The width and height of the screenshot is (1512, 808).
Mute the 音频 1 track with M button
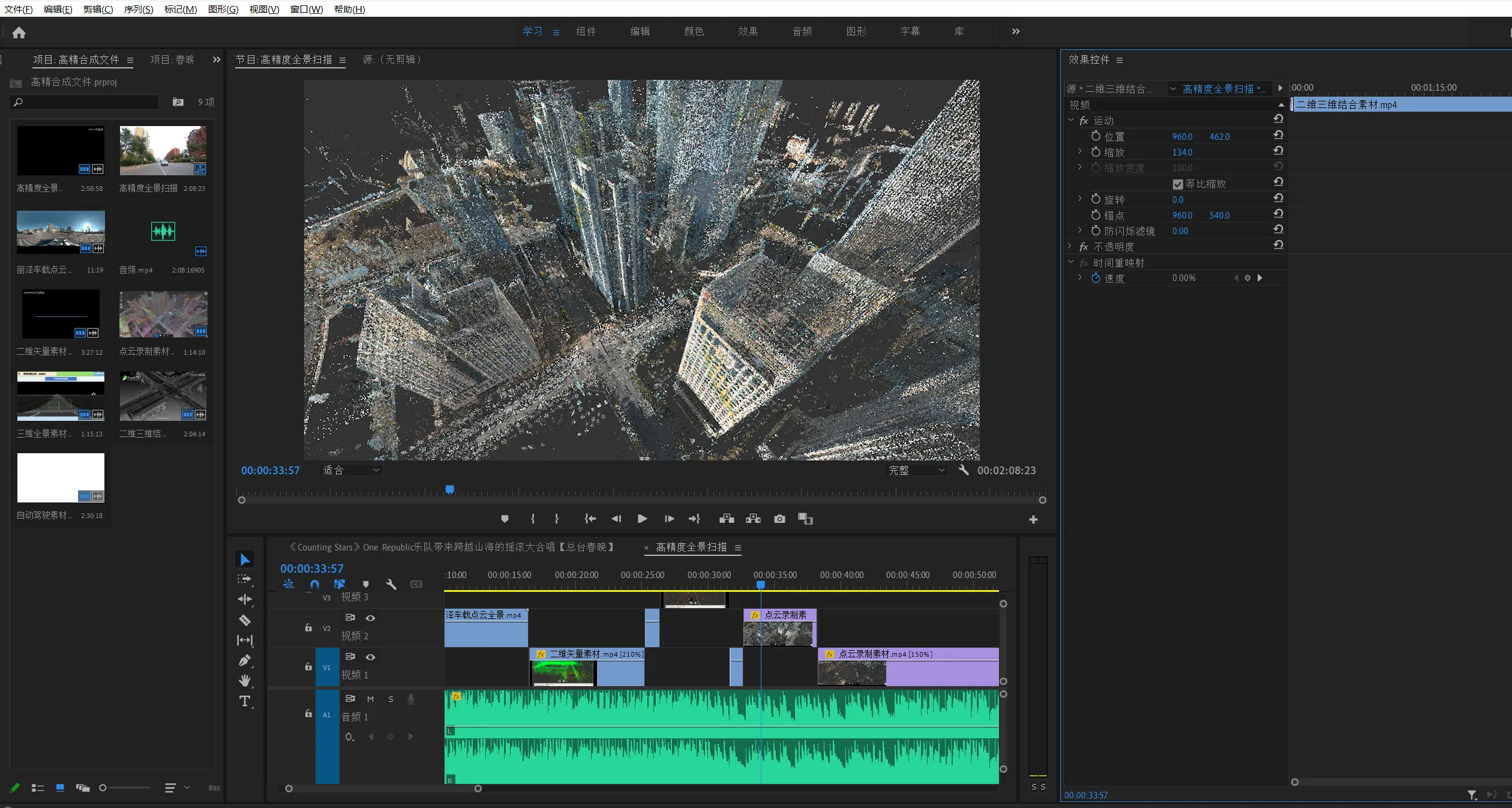[x=371, y=699]
